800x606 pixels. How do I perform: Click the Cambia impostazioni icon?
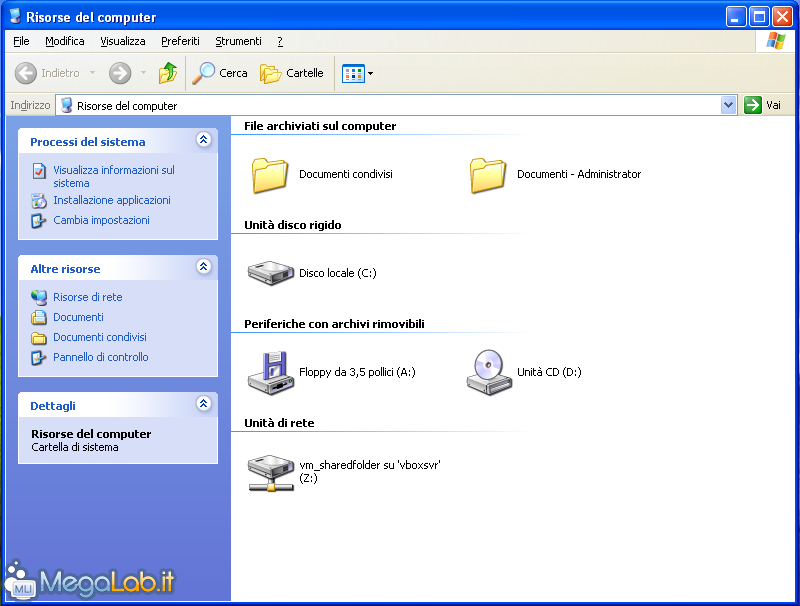click(39, 221)
